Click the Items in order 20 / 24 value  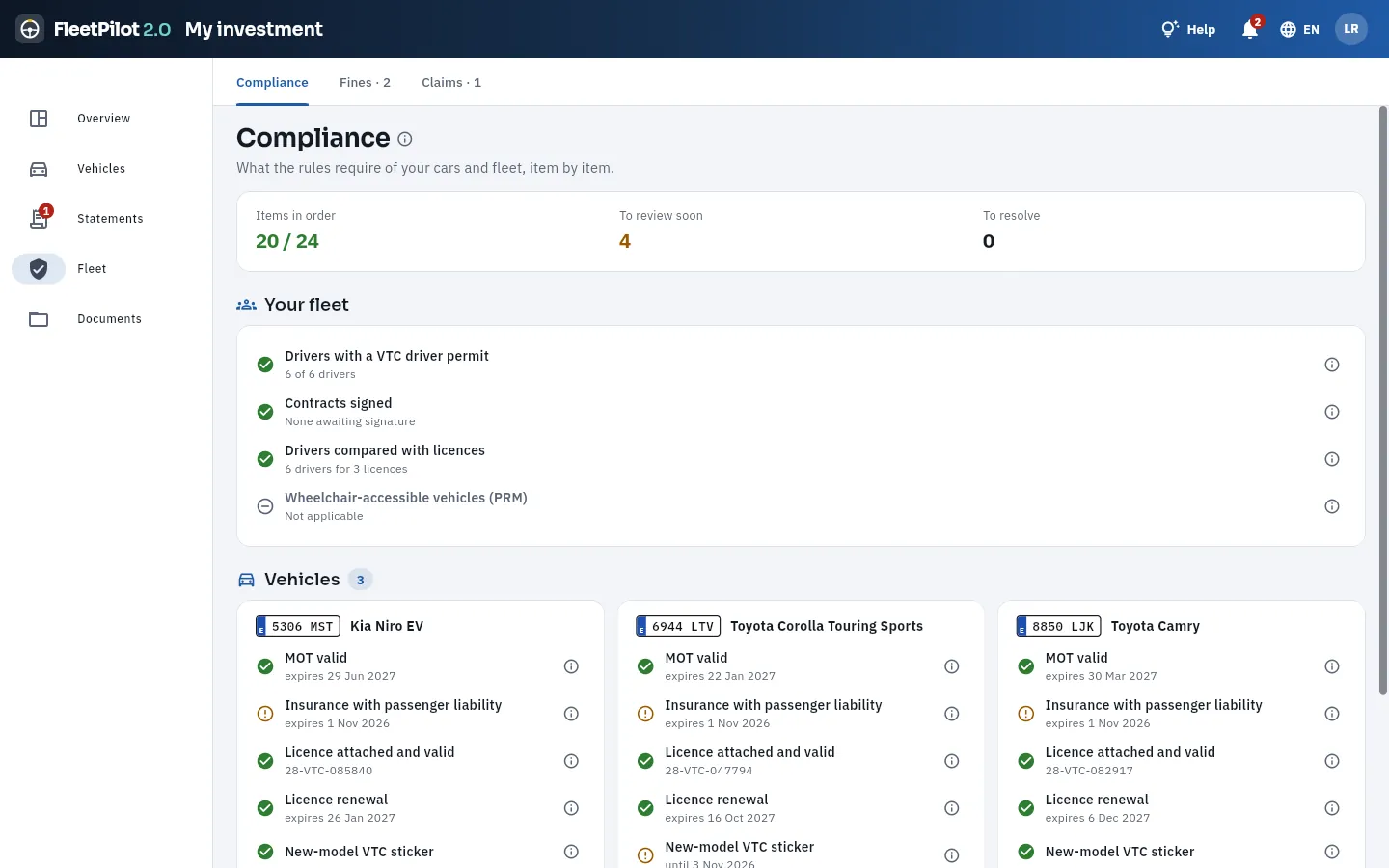(x=287, y=242)
